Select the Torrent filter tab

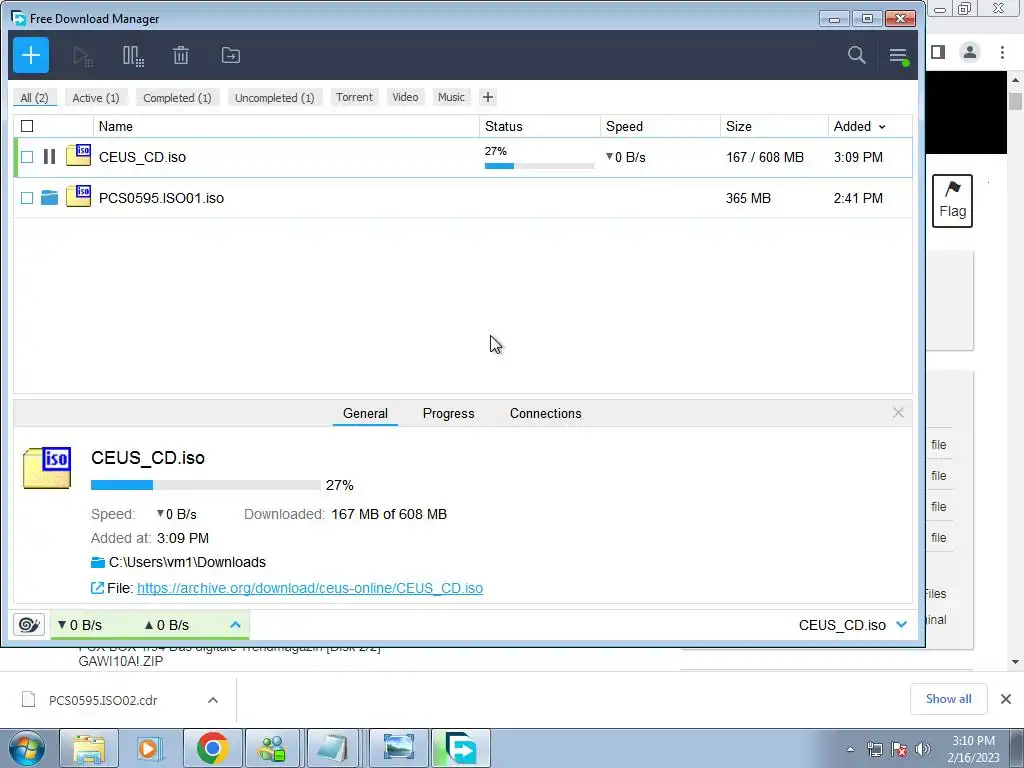355,97
